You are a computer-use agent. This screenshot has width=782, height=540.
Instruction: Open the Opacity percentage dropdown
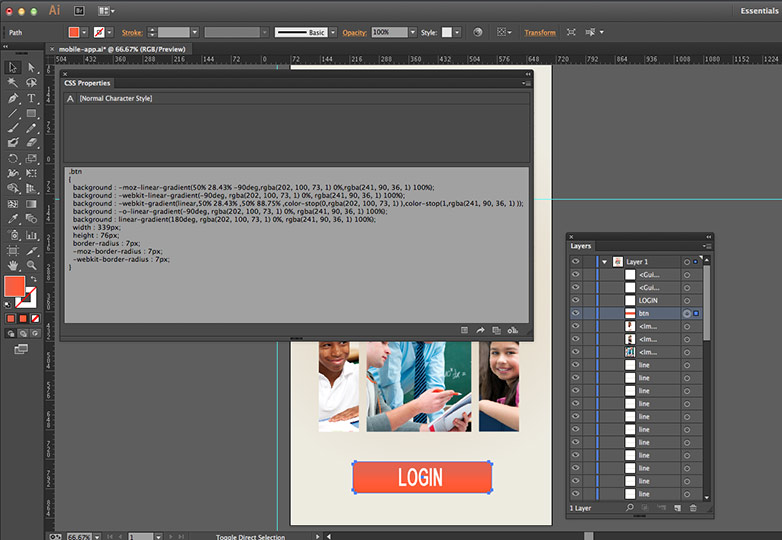coord(412,32)
